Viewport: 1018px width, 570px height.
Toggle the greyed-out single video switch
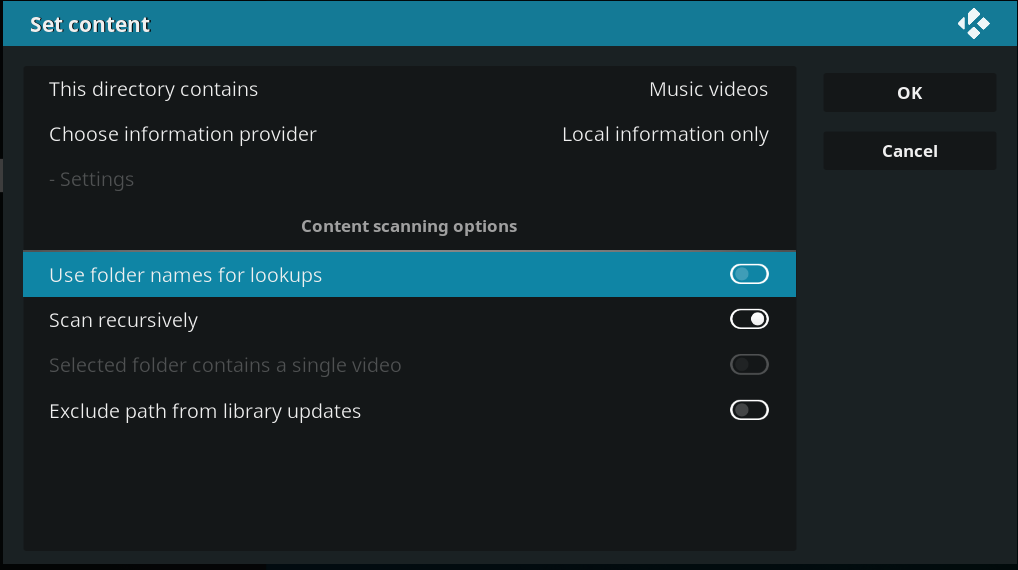(749, 364)
